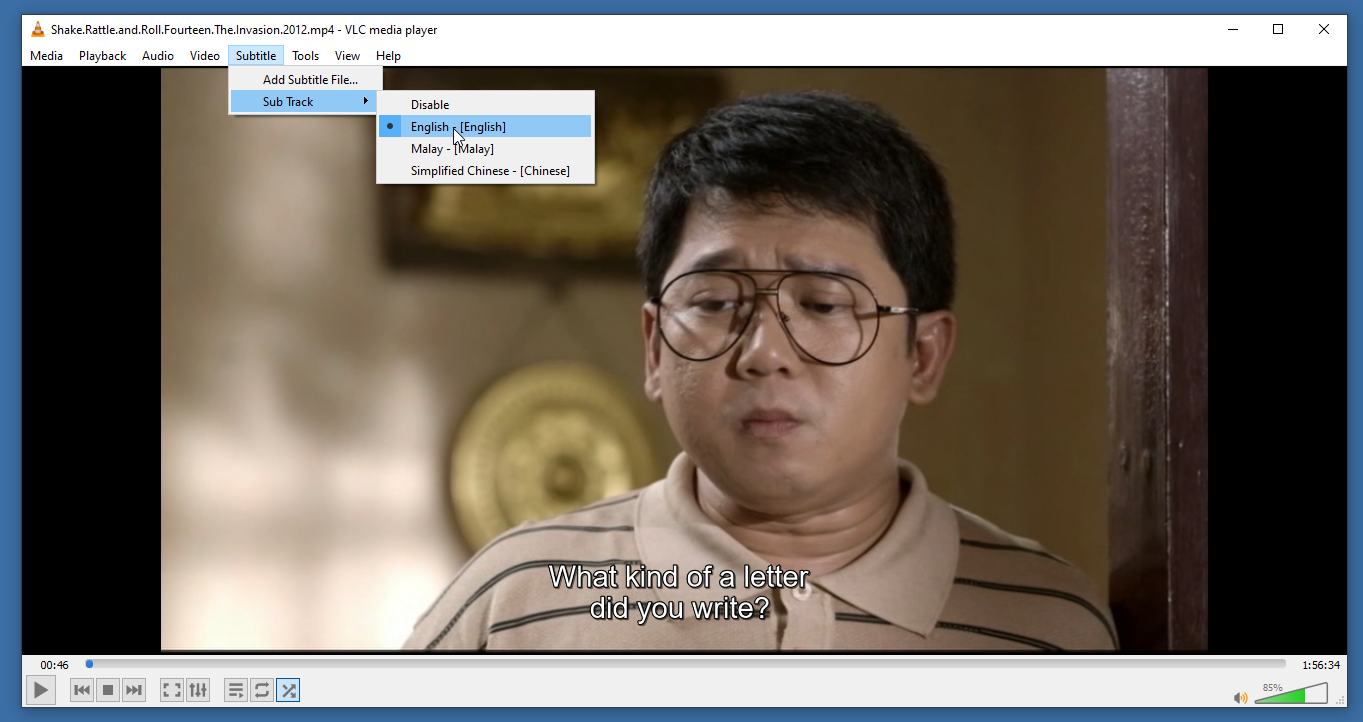Close the open Subtitle menu
This screenshot has width=1363, height=722.
(x=256, y=56)
